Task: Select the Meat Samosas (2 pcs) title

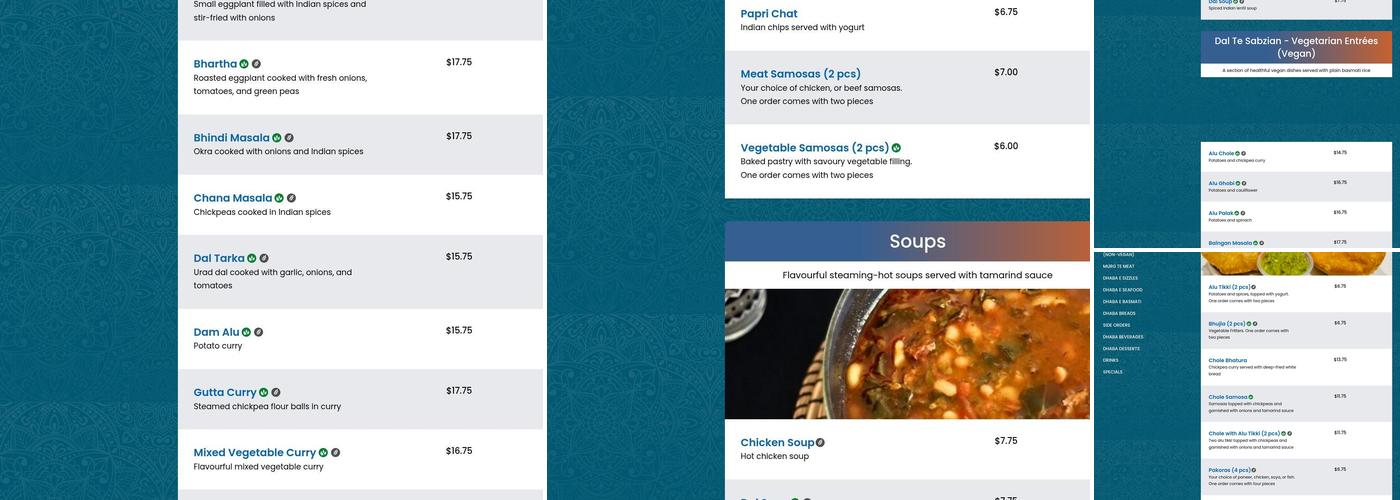Action: point(800,74)
